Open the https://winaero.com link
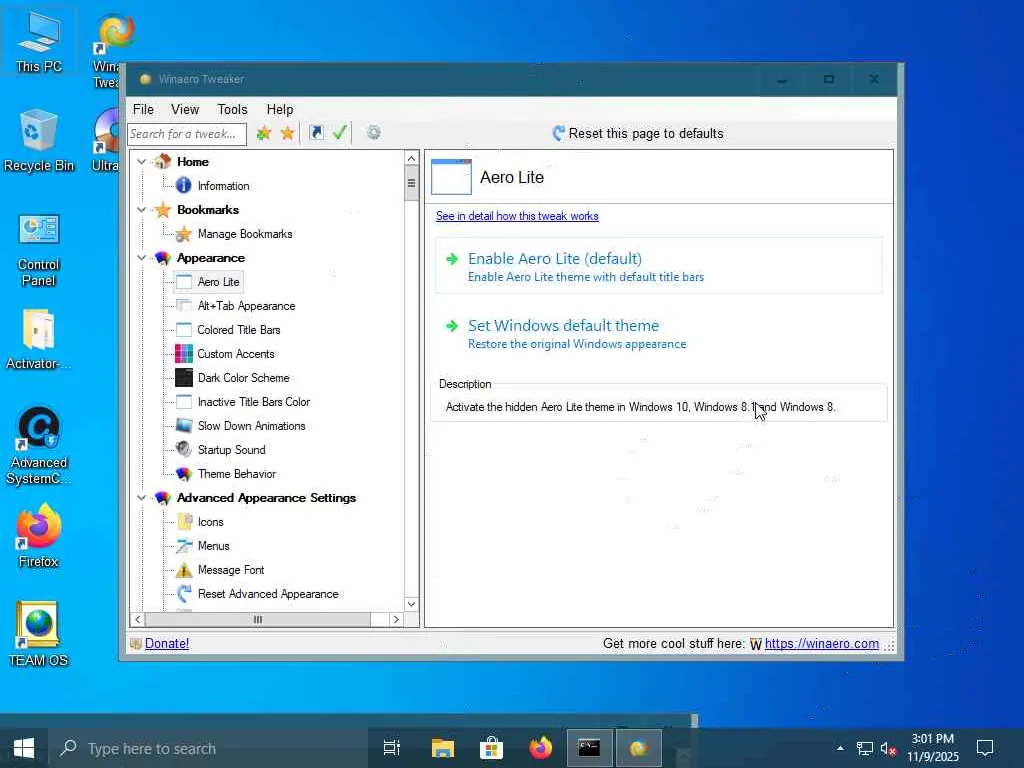Image resolution: width=1024 pixels, height=768 pixels. tap(822, 643)
